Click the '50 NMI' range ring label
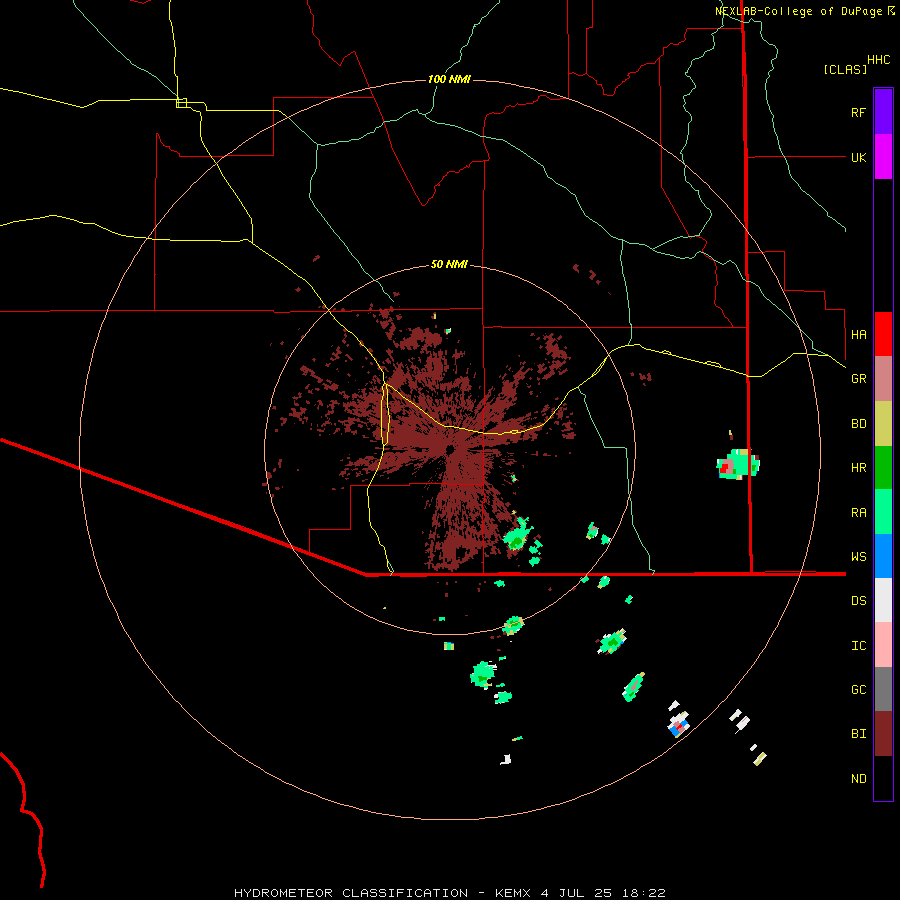900x900 pixels. click(449, 264)
